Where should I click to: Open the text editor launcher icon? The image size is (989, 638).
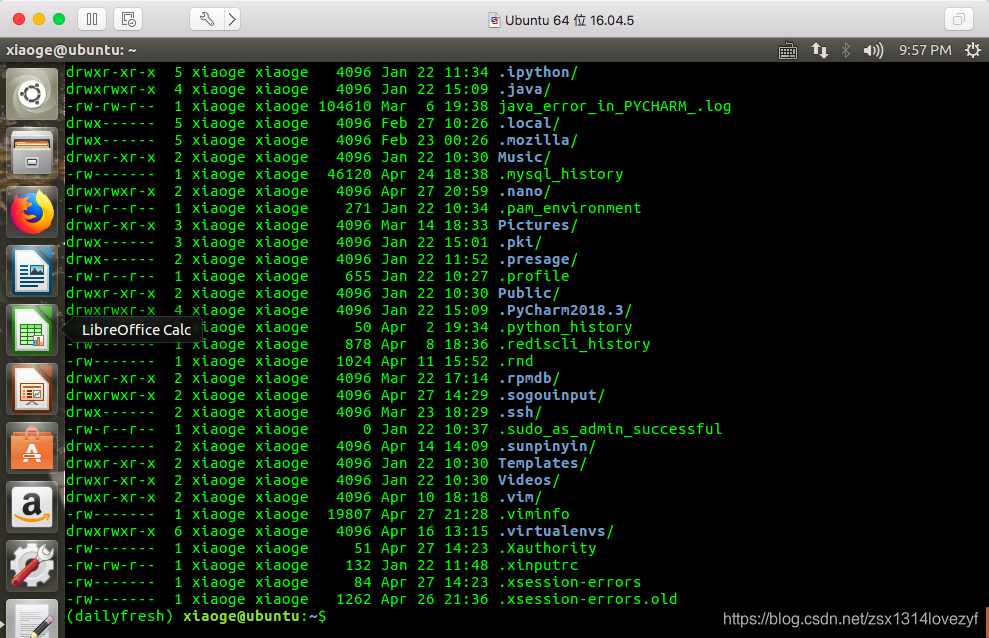32,619
